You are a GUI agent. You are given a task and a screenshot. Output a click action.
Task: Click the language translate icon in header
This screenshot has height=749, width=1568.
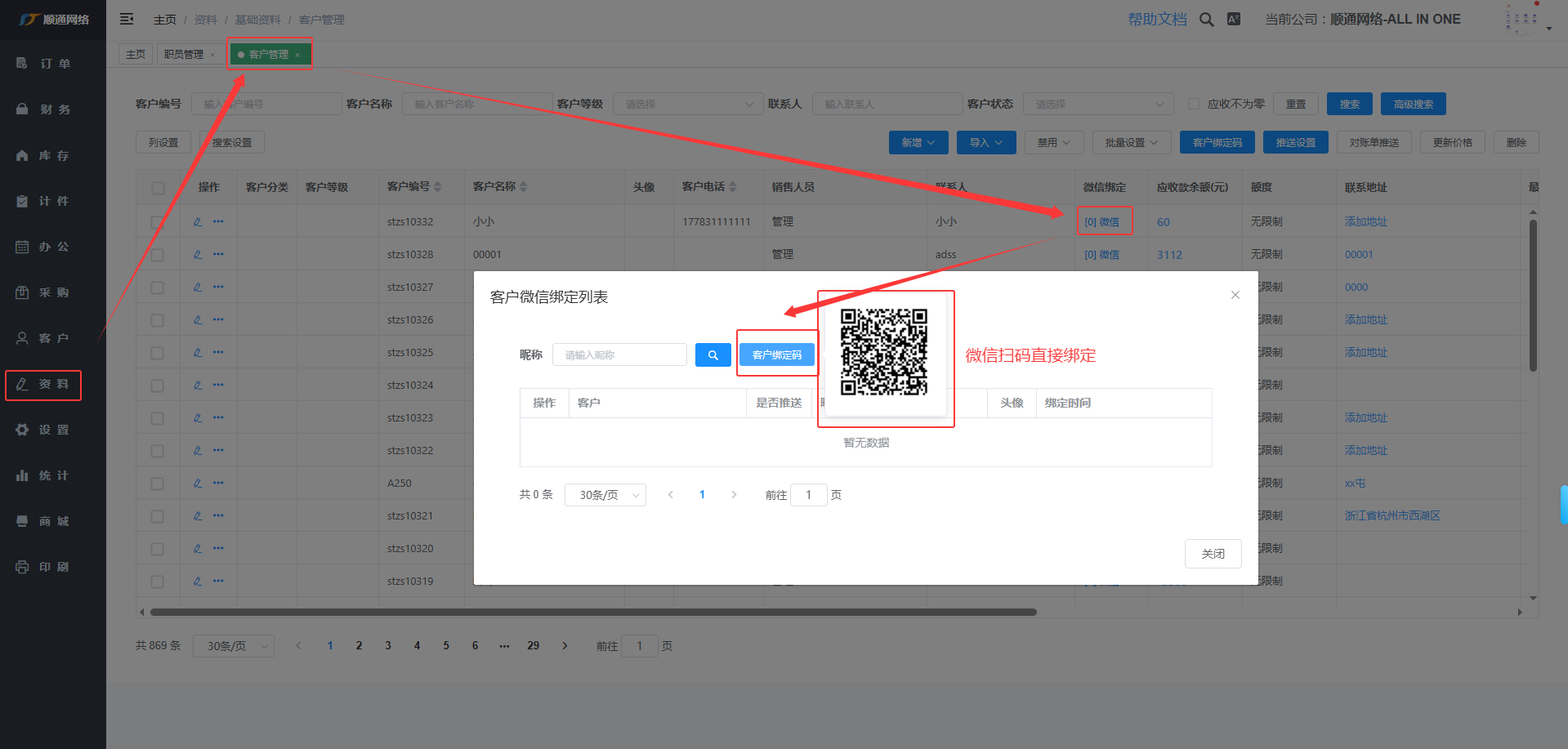click(1234, 20)
